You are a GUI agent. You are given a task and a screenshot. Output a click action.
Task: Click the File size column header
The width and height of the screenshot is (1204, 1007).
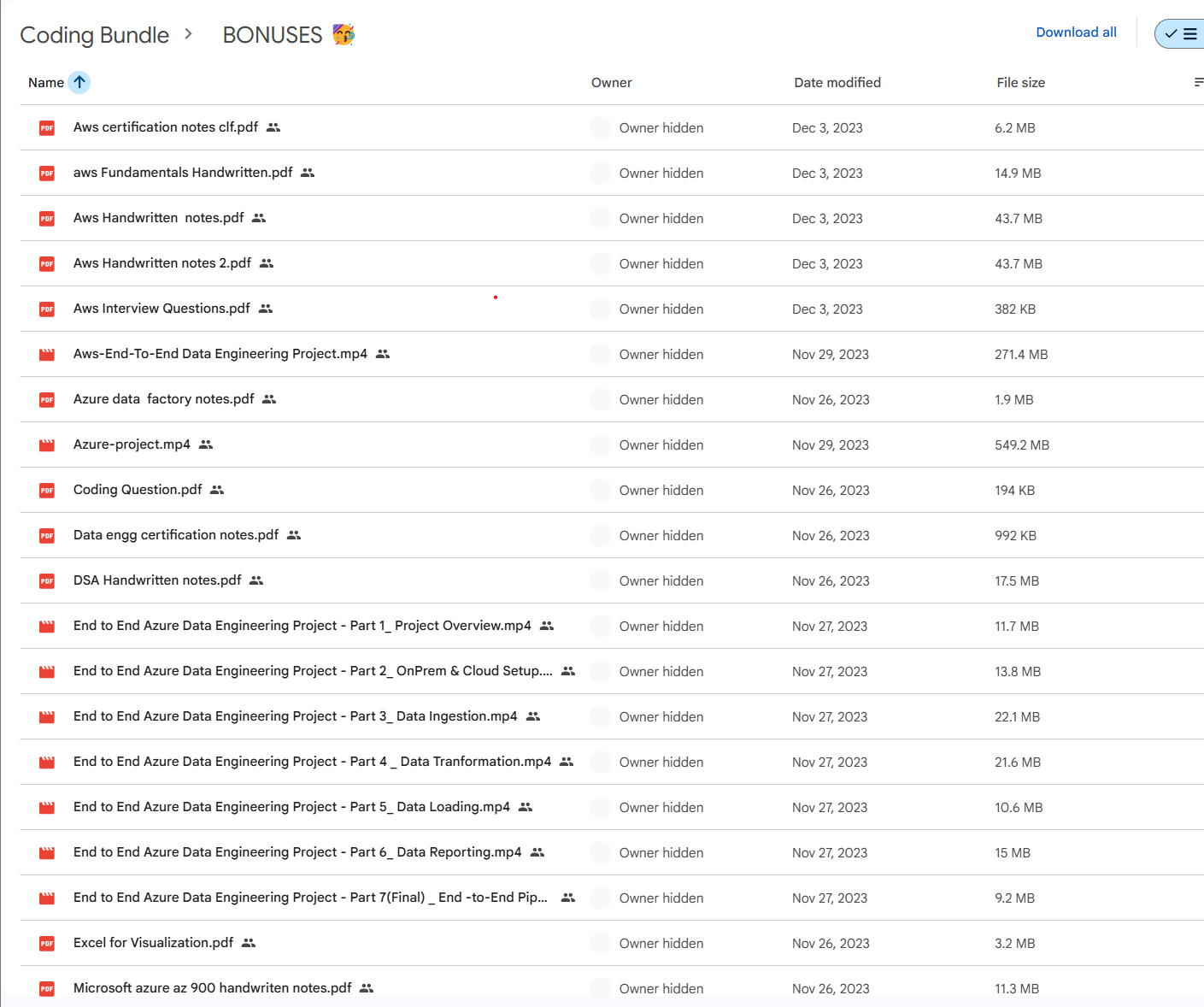1020,83
